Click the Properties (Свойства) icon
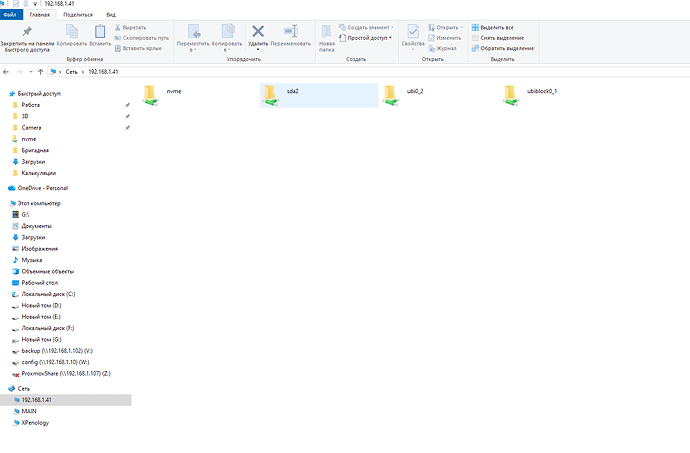 [x=413, y=32]
